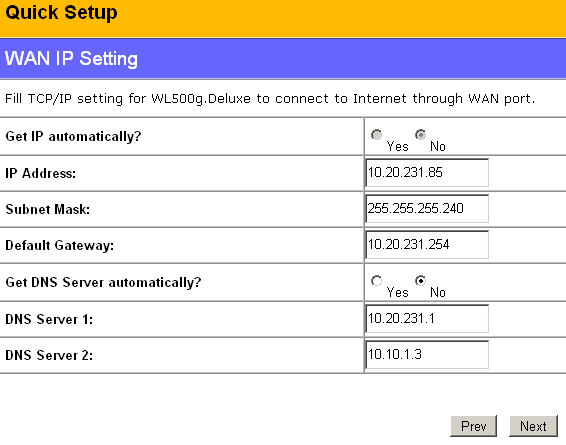Click the Default Gateway input box
Screen dimensions: 566x445
click(427, 245)
